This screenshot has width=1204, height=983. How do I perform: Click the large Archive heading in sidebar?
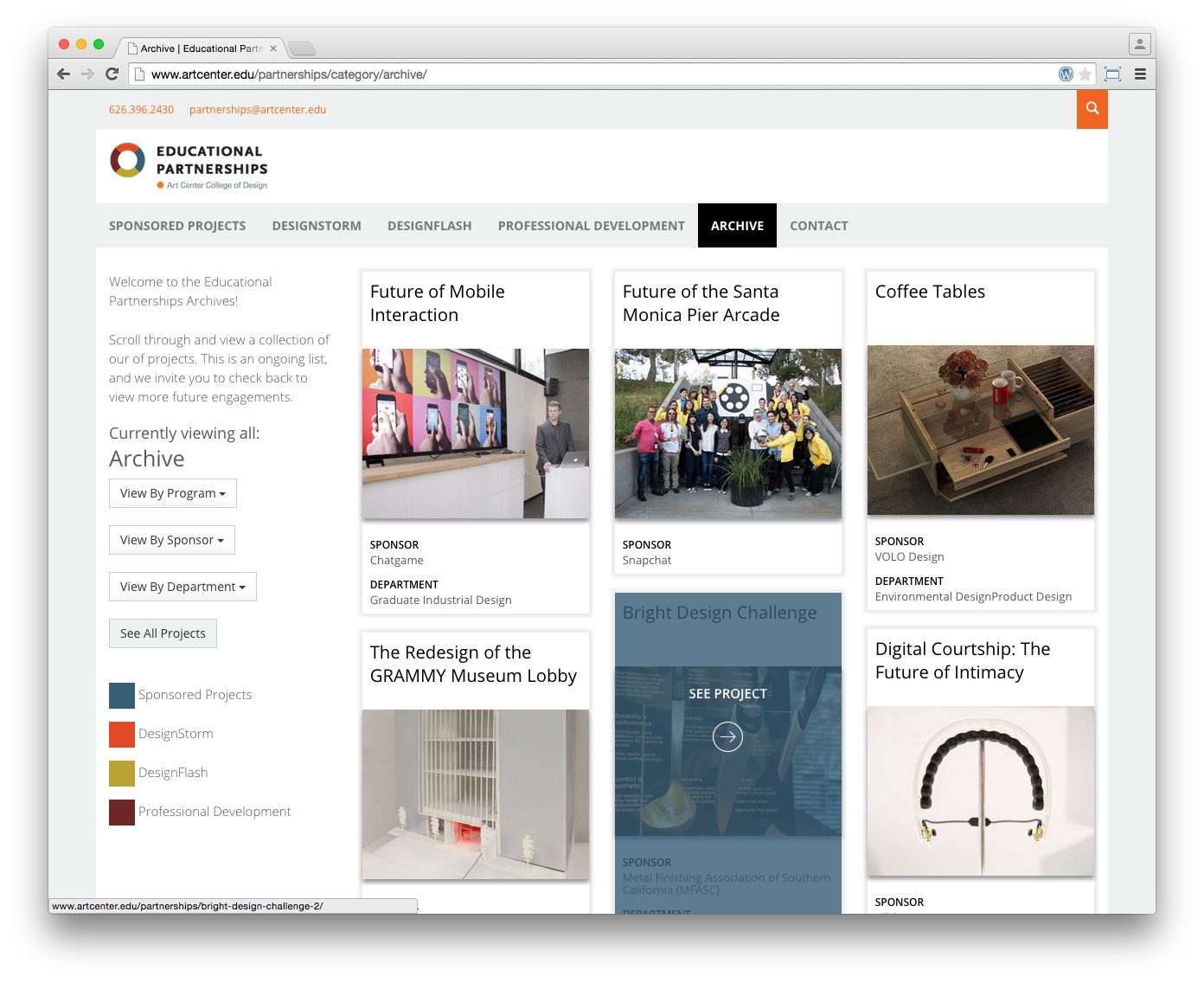pyautogui.click(x=147, y=459)
